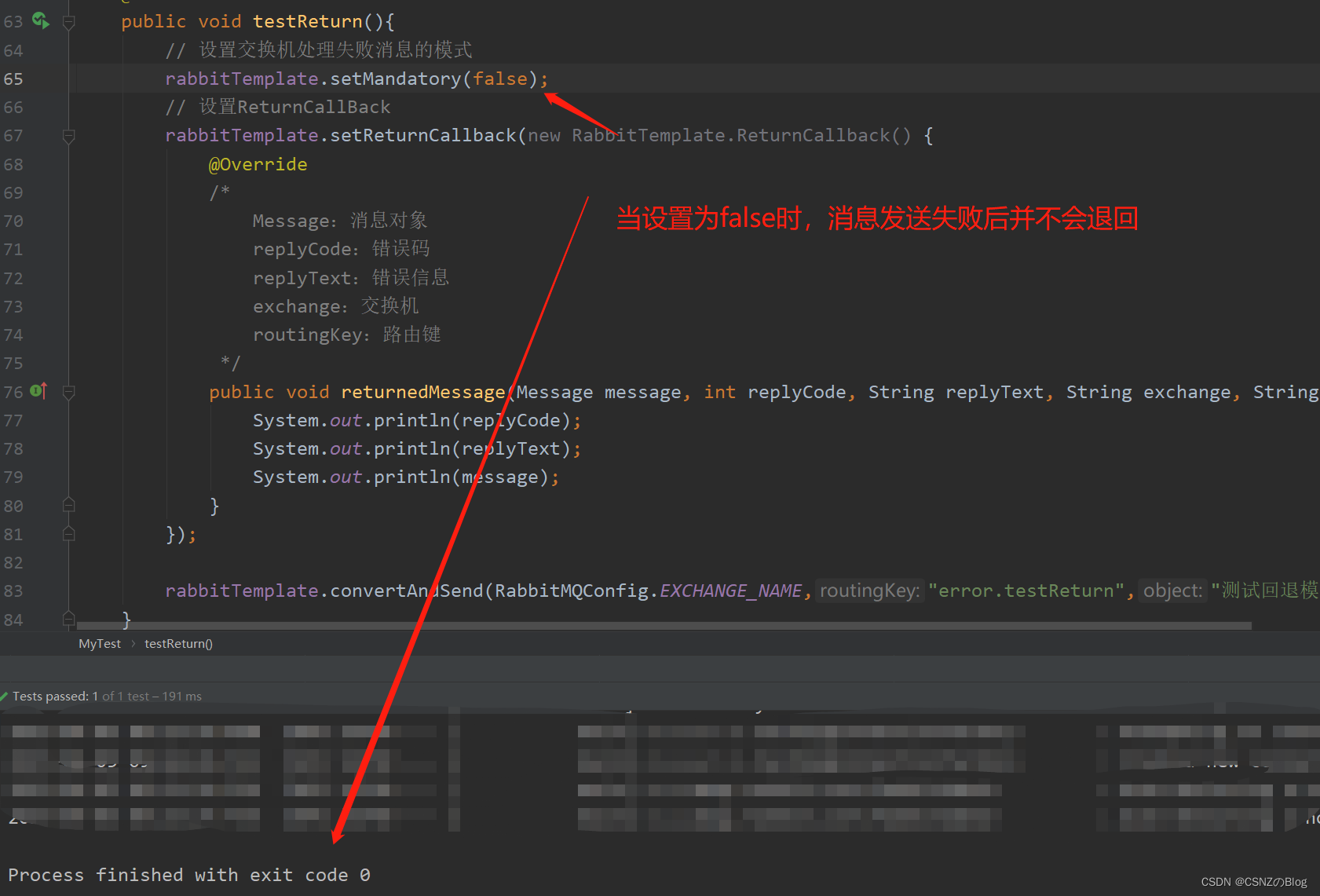Collapse the returnedMessage method fold on line 76
Image resolution: width=1320 pixels, height=896 pixels.
(68, 392)
